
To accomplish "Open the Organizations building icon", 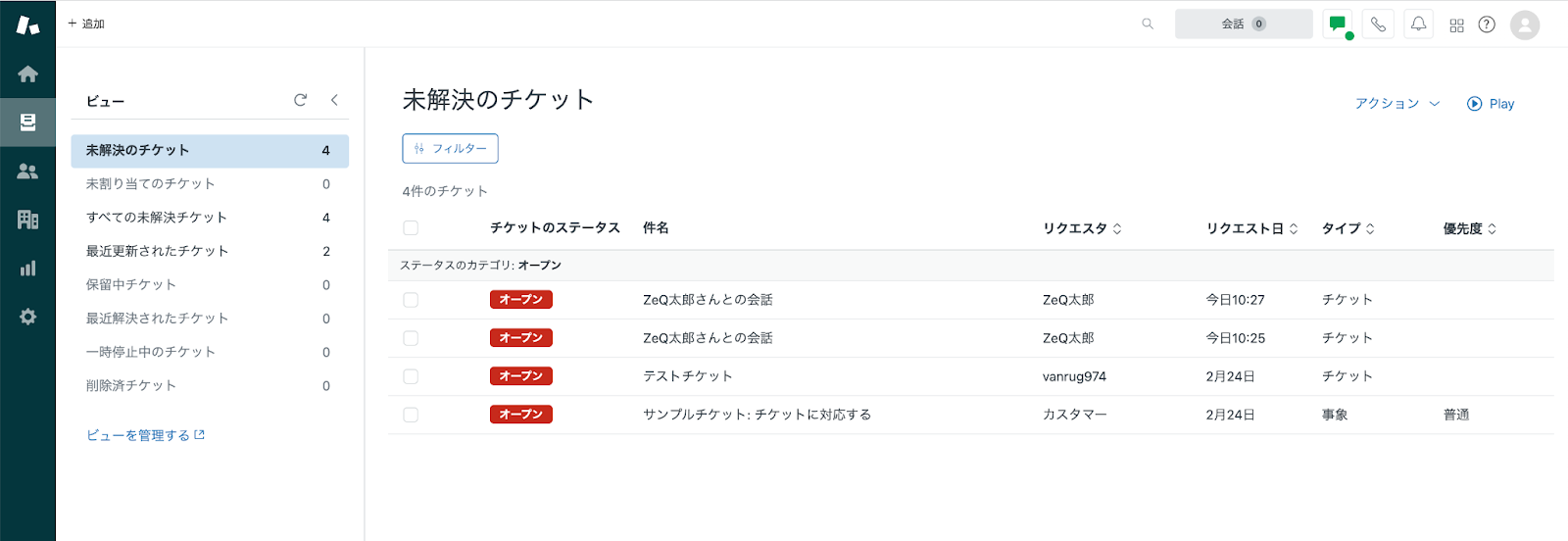I will 27,220.
